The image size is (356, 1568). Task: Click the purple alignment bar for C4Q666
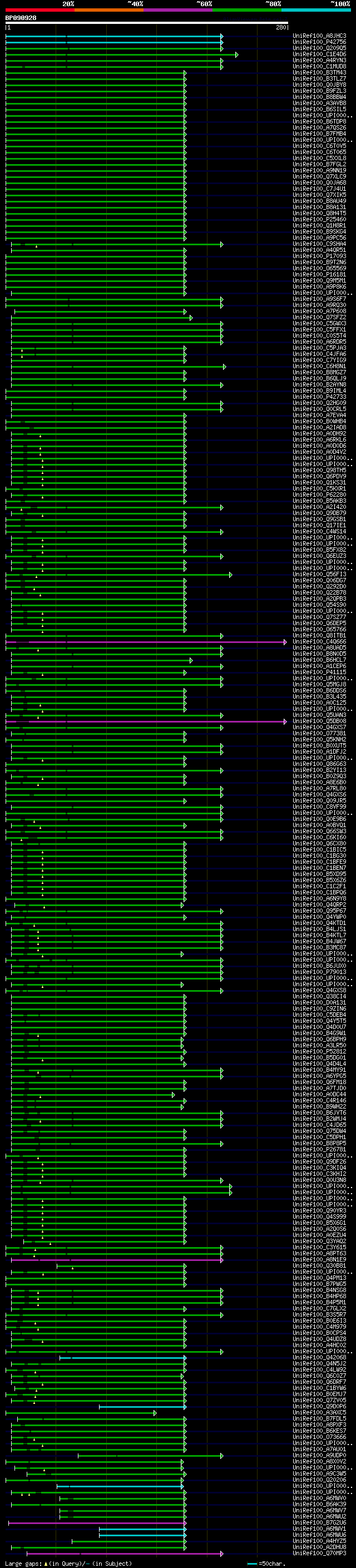tap(145, 642)
